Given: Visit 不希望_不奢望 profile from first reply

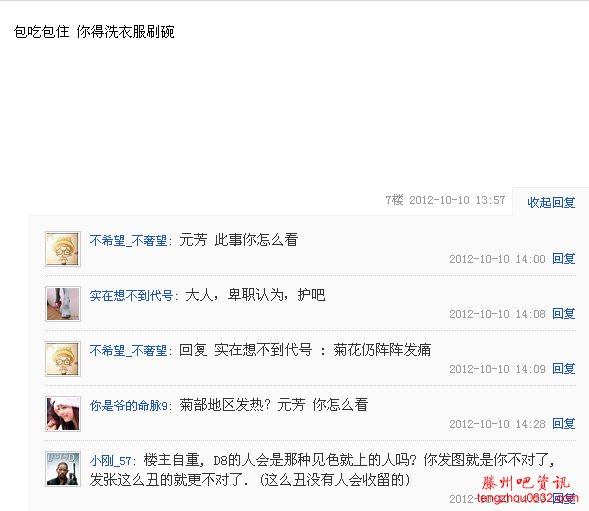Looking at the screenshot, I should tap(128, 240).
